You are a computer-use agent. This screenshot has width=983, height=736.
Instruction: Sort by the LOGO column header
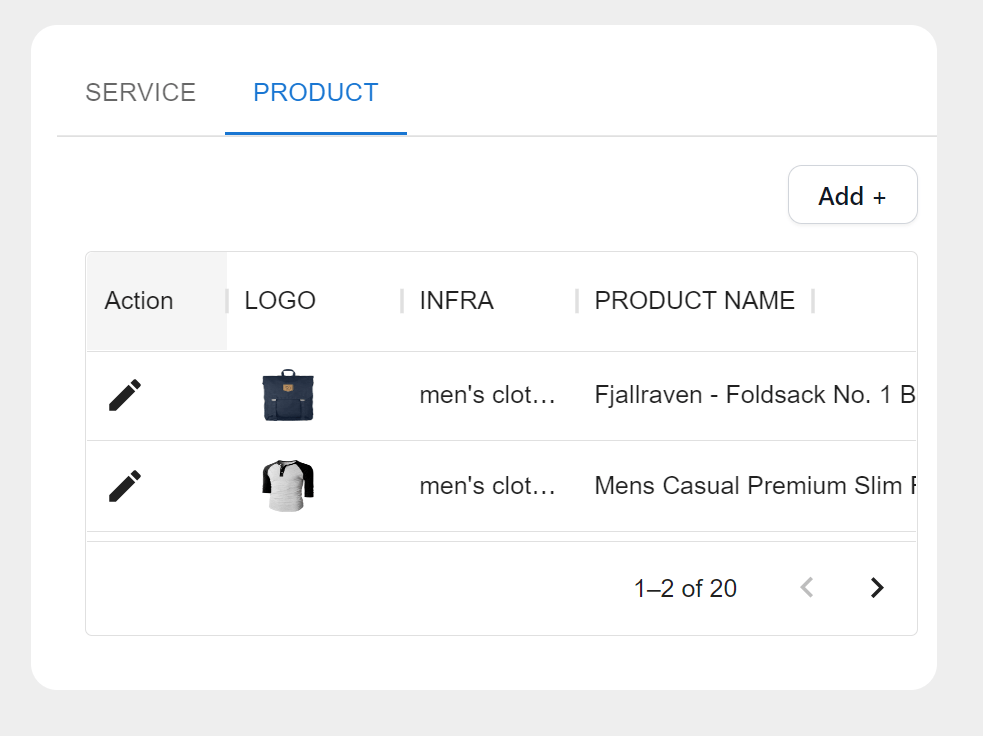point(280,301)
